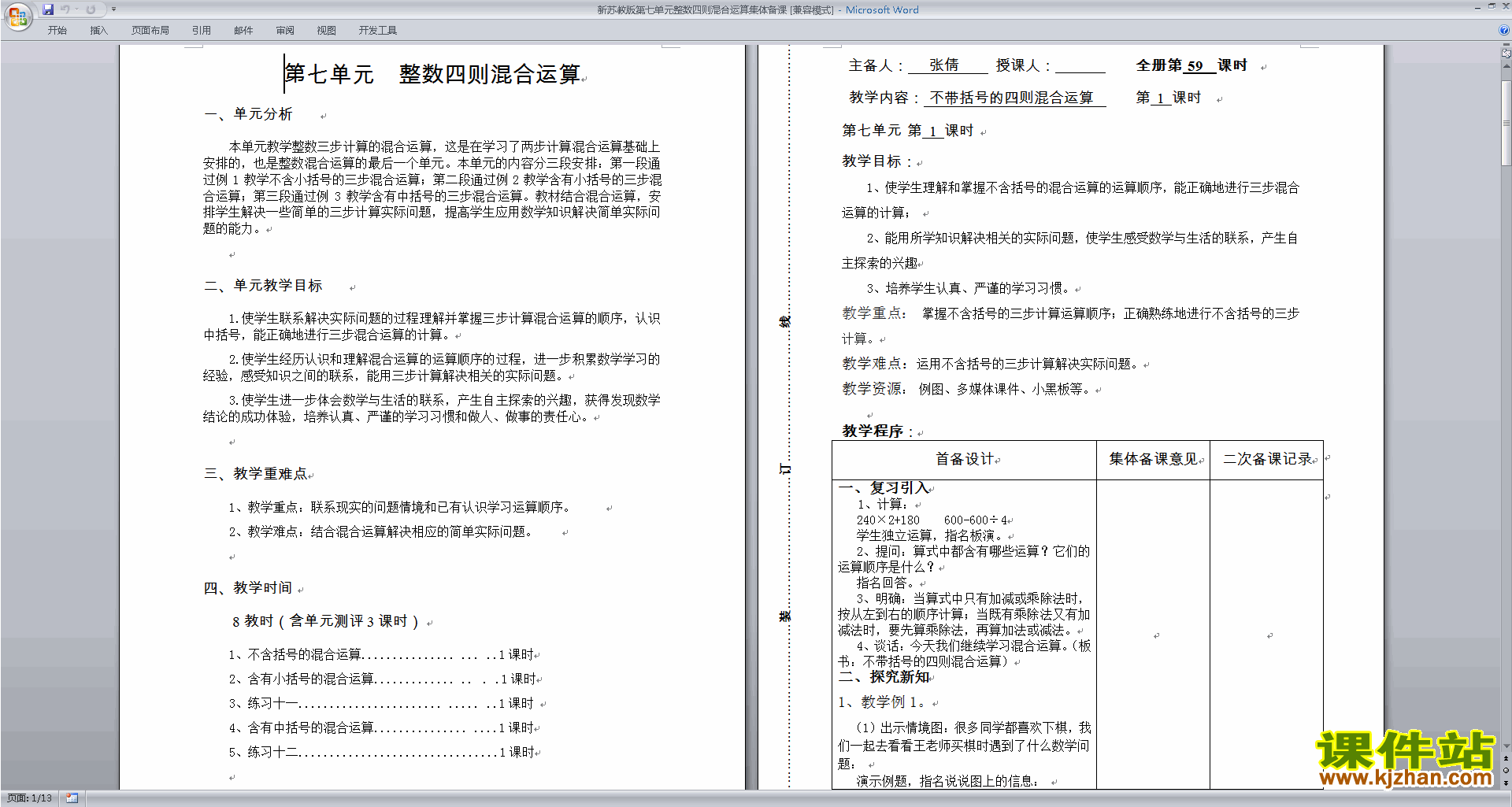Click the table header 集体备课意见

[x=1154, y=459]
